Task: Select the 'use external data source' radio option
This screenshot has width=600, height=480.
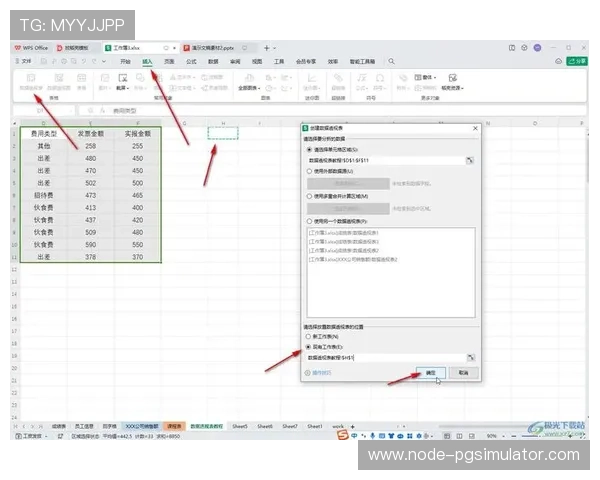Action: (309, 171)
